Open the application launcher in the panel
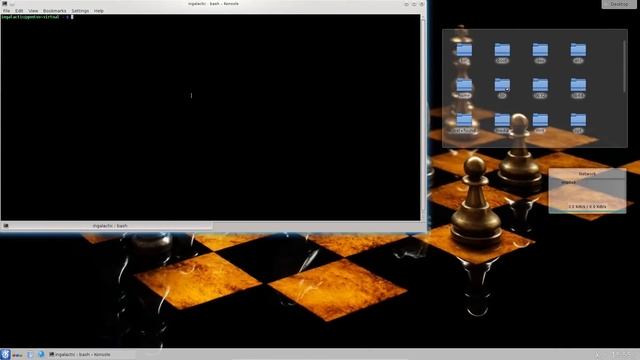640x360 pixels. tap(5, 354)
